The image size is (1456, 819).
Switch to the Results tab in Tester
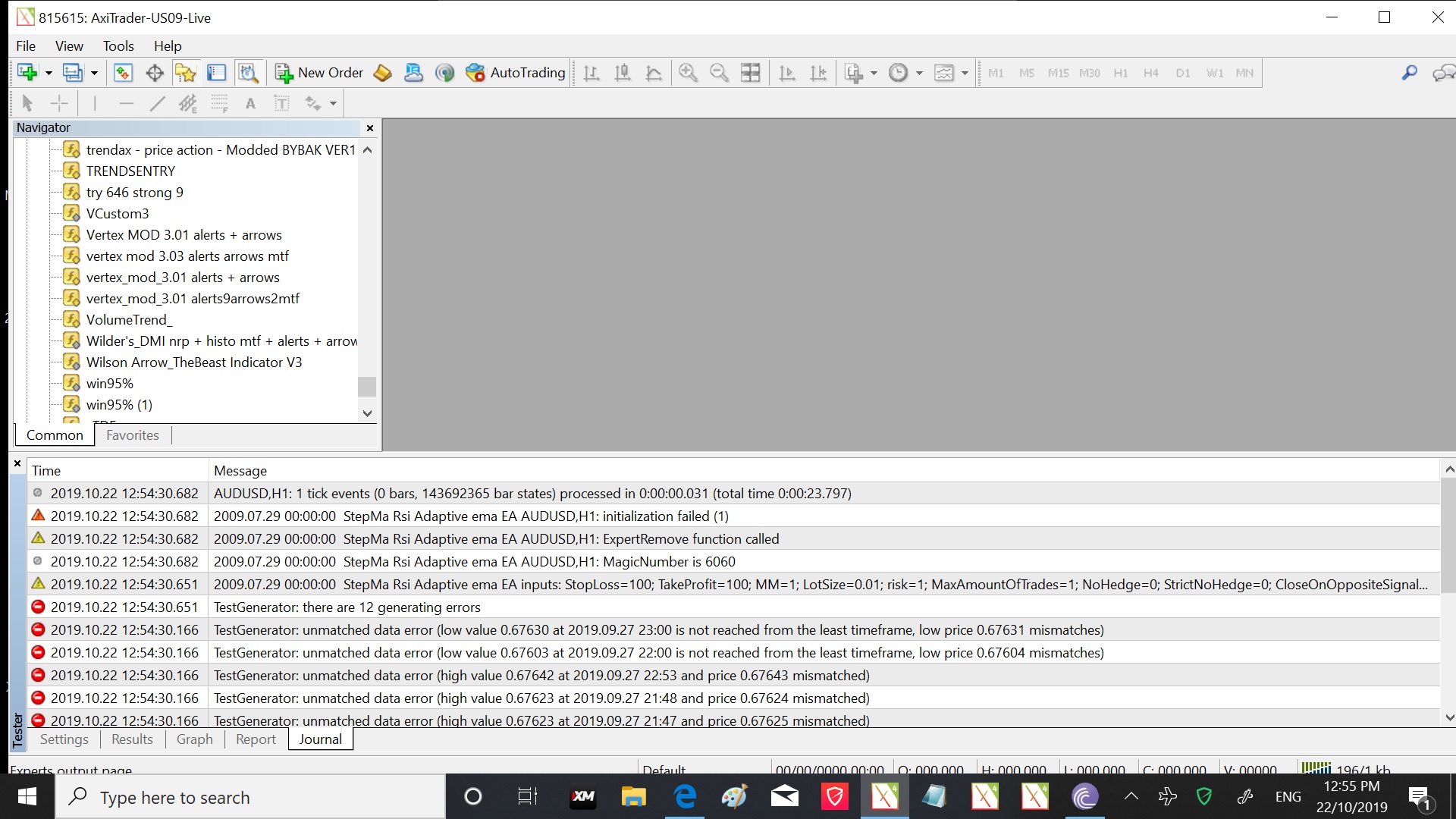pos(132,739)
